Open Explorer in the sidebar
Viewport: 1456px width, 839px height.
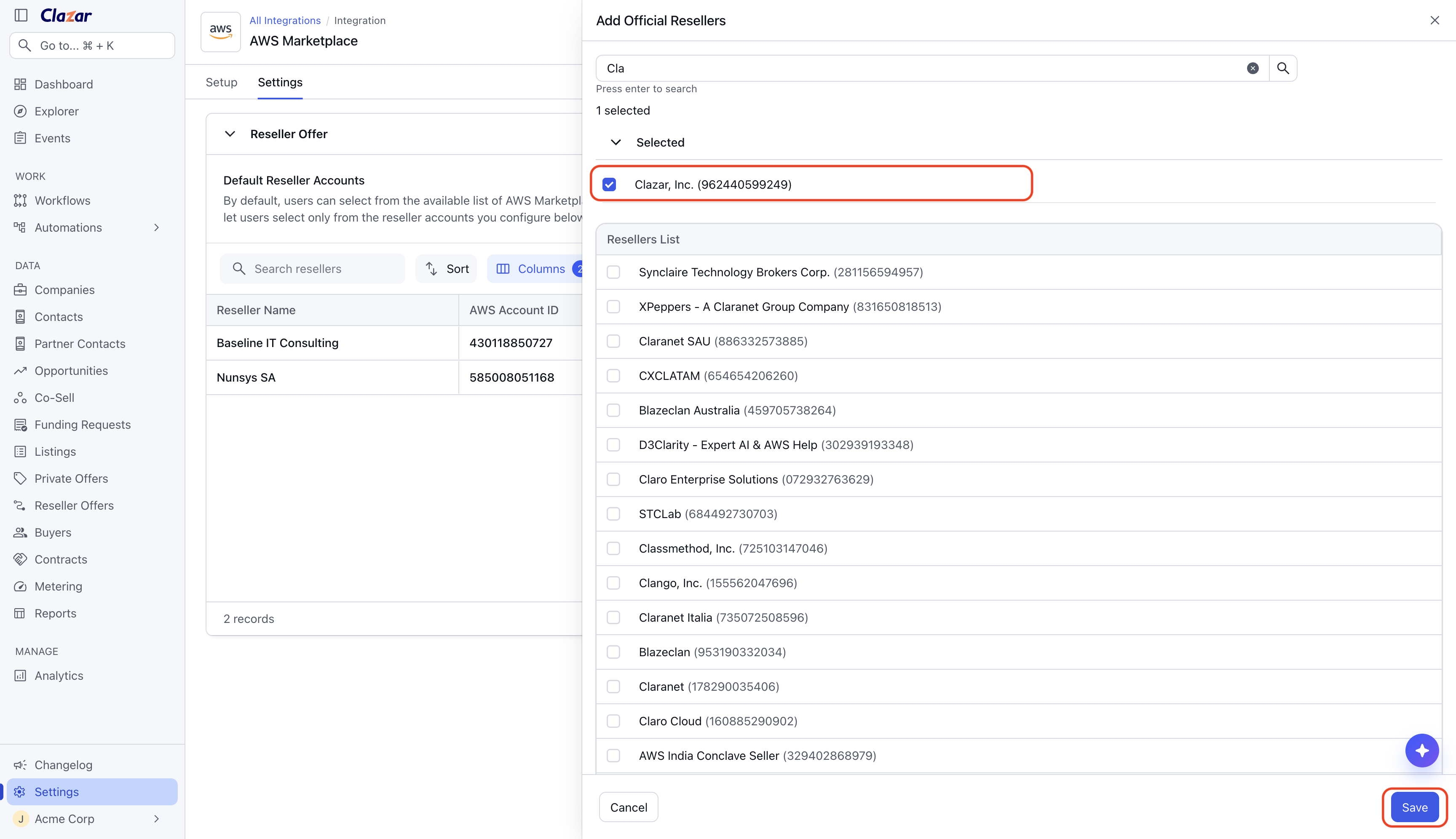pos(56,111)
